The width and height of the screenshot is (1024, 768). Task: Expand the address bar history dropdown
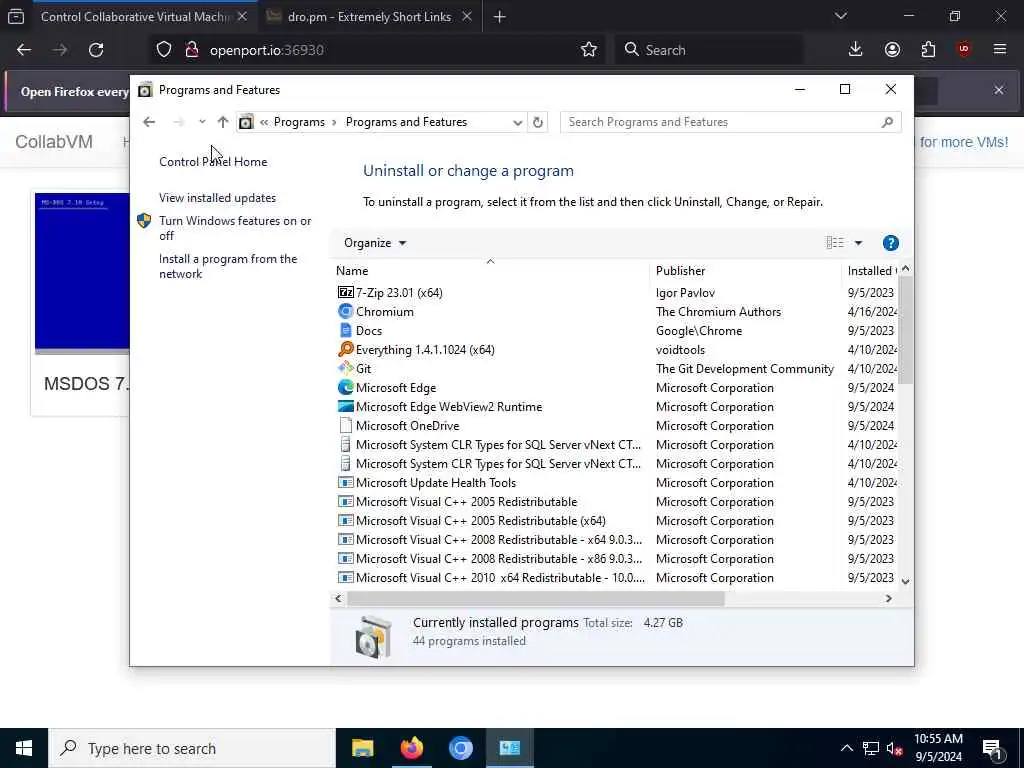pos(517,122)
